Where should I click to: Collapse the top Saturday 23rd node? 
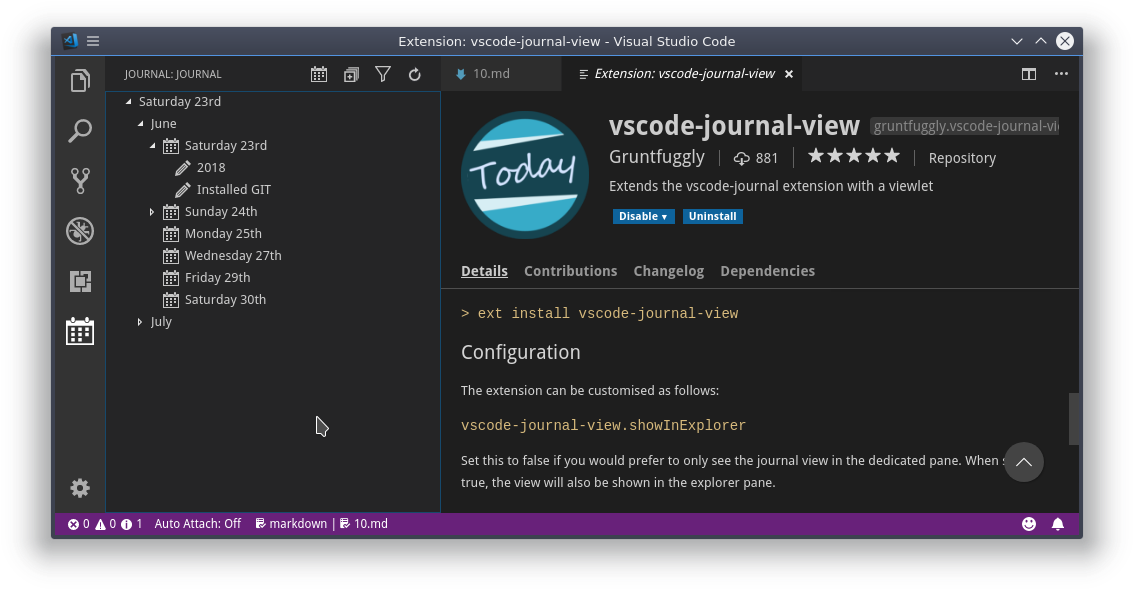129,101
